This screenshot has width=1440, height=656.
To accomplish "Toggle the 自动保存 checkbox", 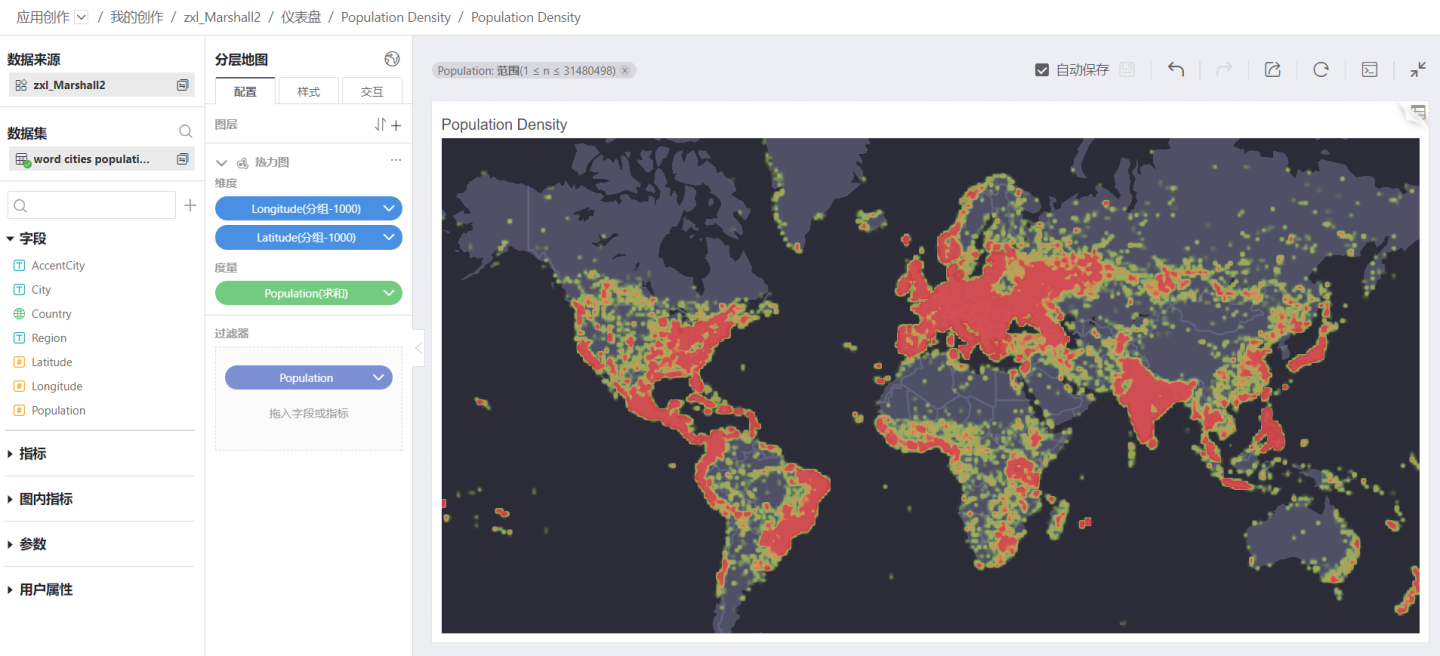I will (x=1042, y=70).
